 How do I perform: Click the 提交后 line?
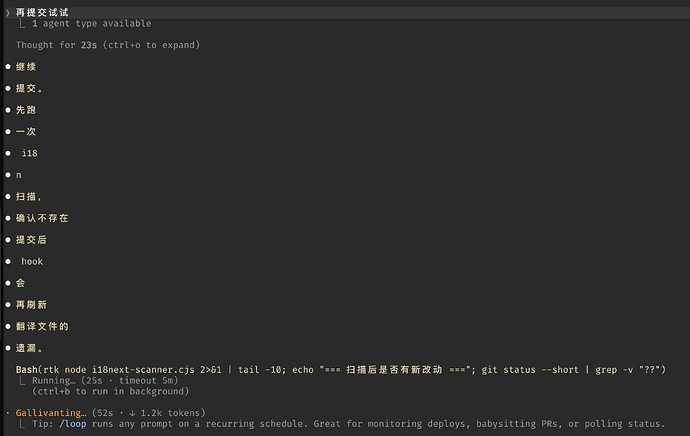[31, 240]
